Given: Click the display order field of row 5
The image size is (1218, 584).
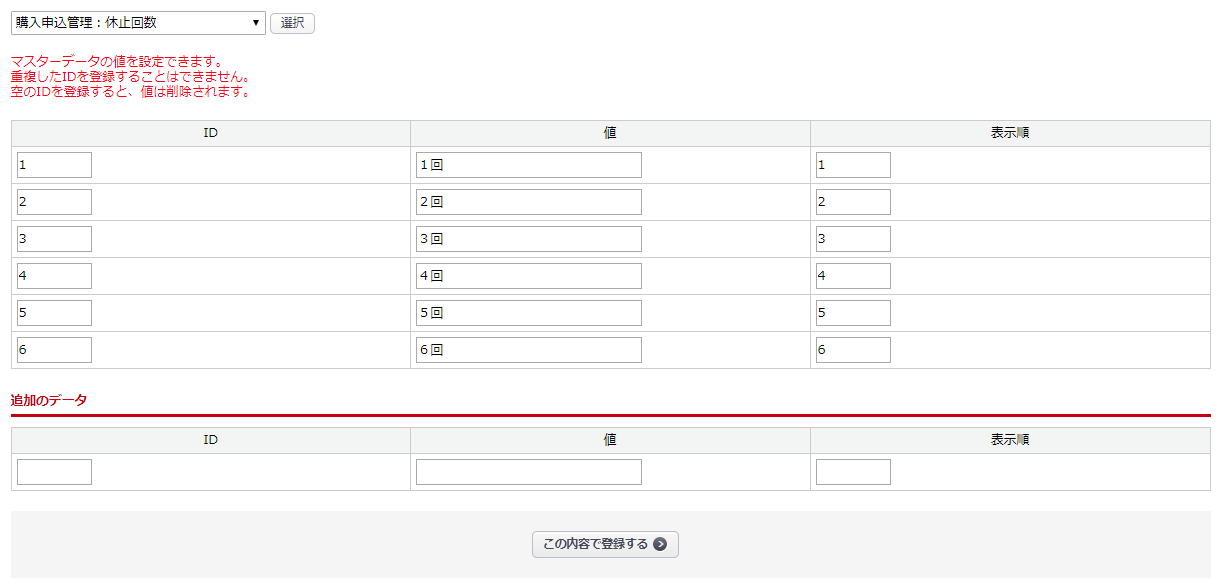Looking at the screenshot, I should pyautogui.click(x=853, y=313).
